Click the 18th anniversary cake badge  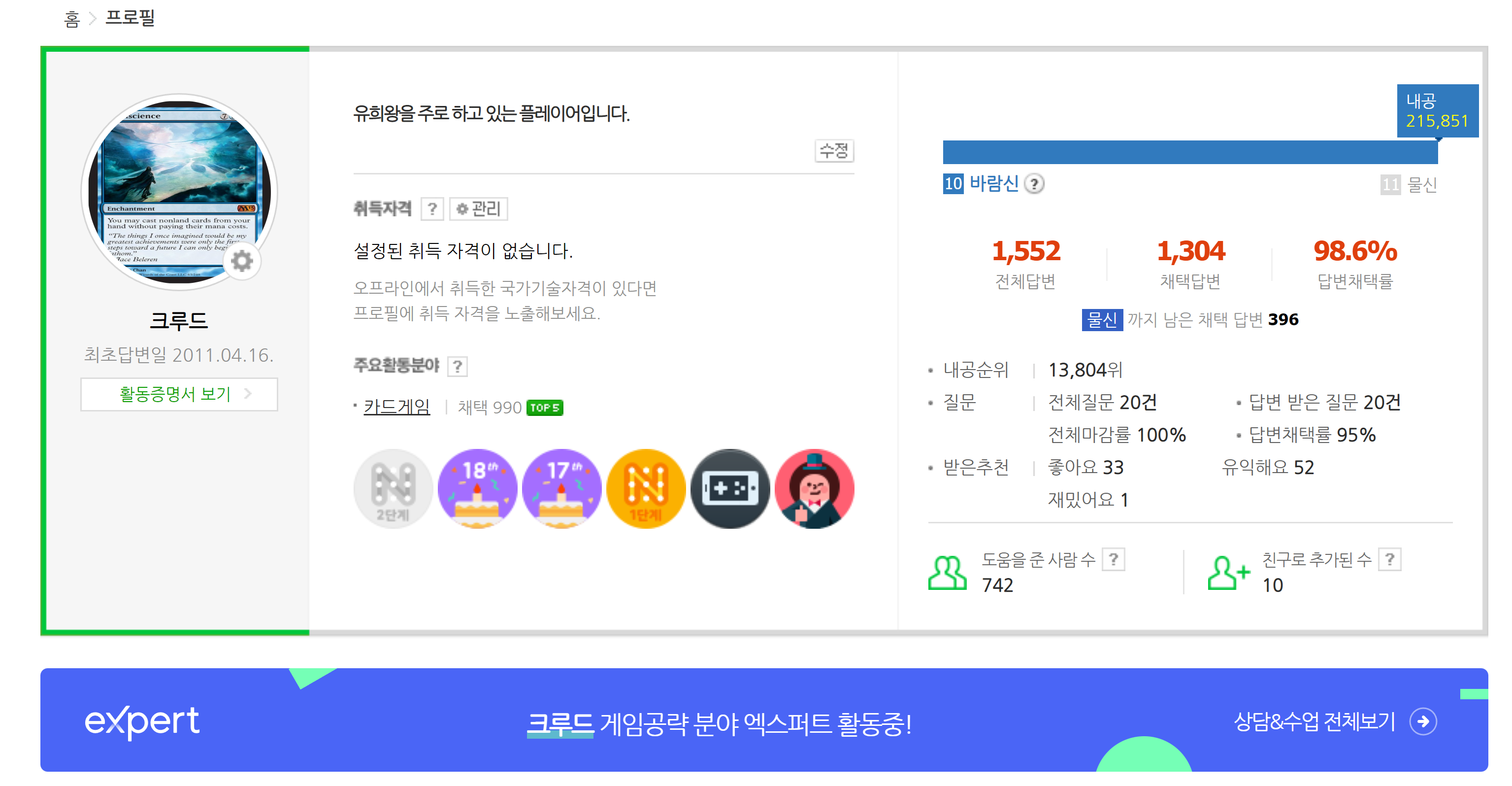pyautogui.click(x=477, y=489)
